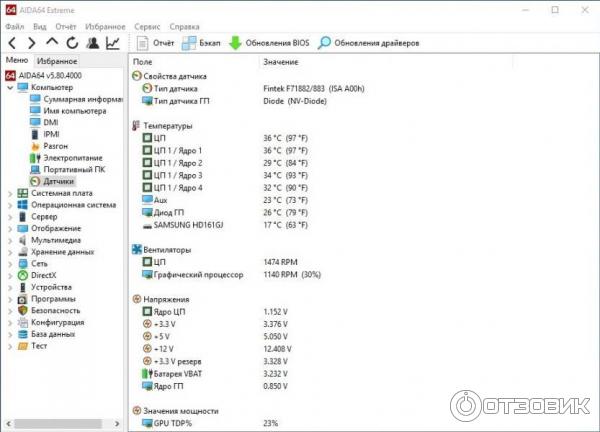This screenshot has height=432, width=600.
Task: Go forward with the right arrow
Action: pos(32,43)
